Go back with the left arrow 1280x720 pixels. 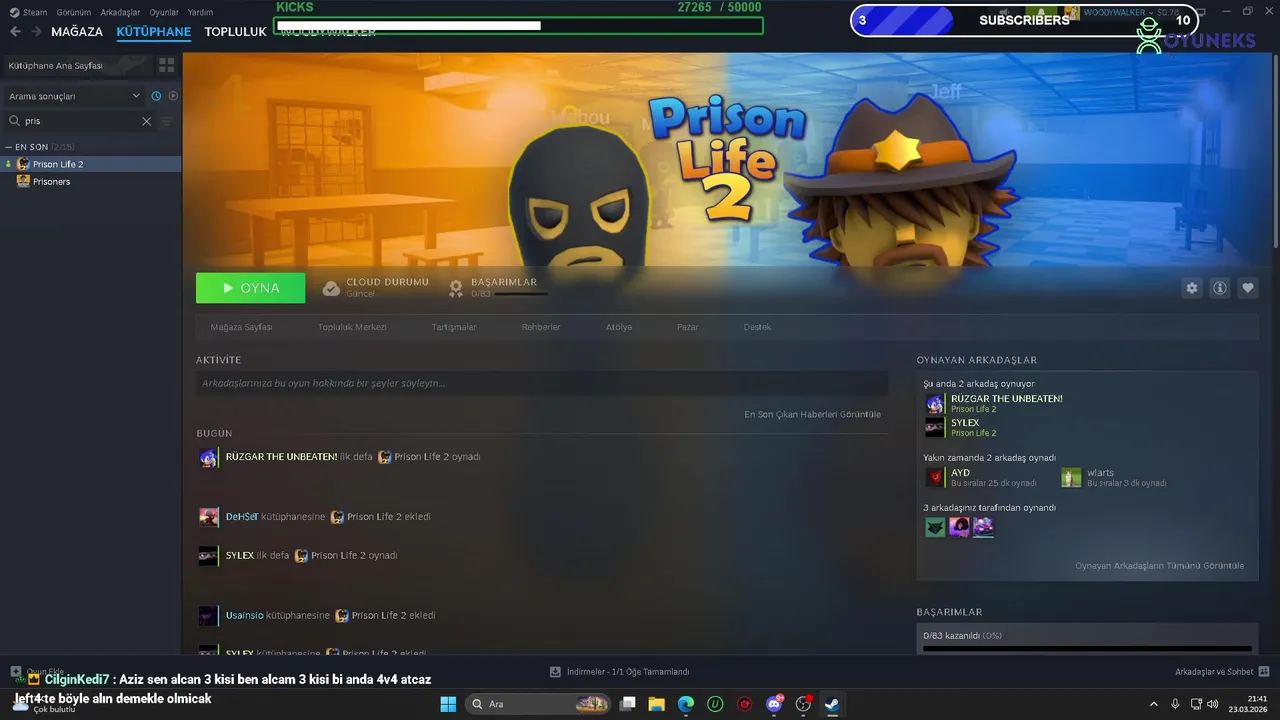tap(15, 31)
